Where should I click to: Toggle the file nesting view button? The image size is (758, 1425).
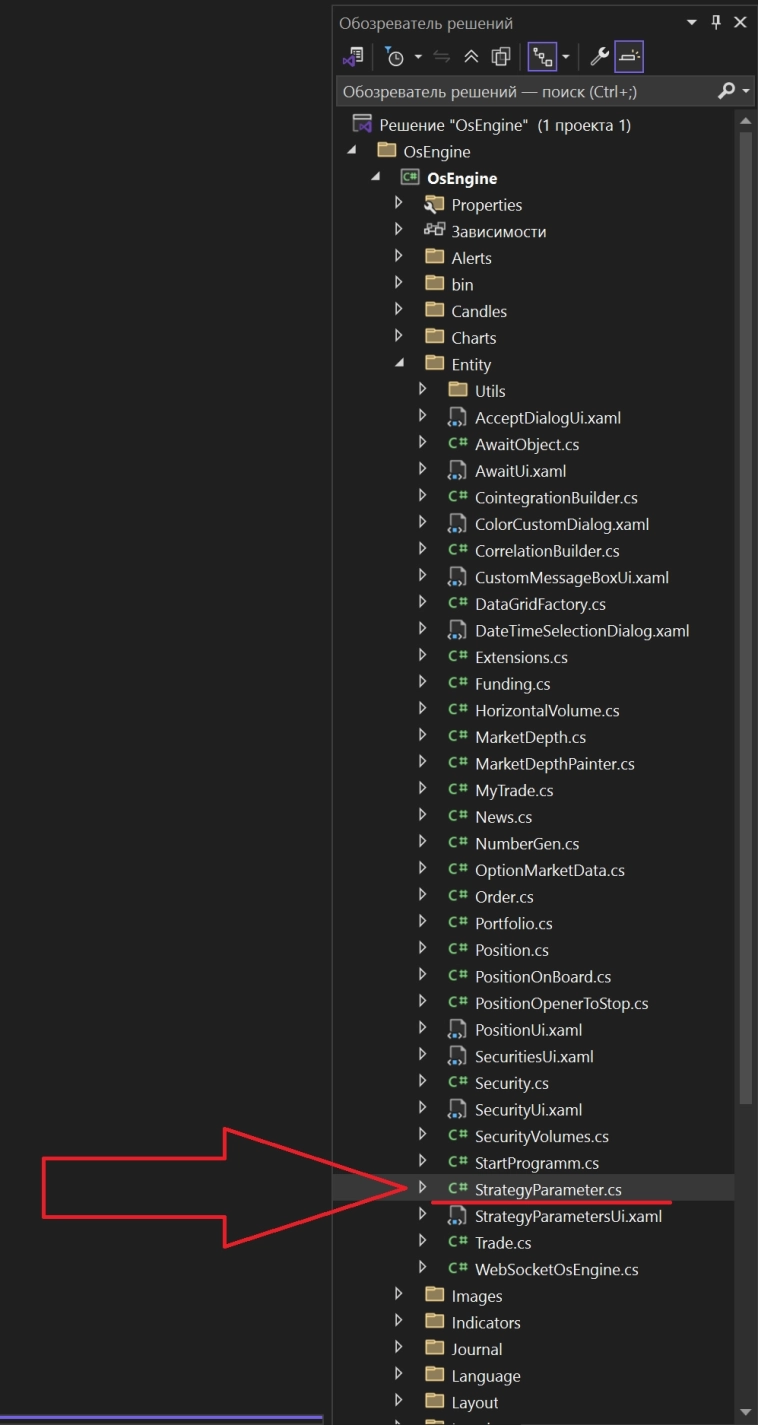tap(542, 57)
